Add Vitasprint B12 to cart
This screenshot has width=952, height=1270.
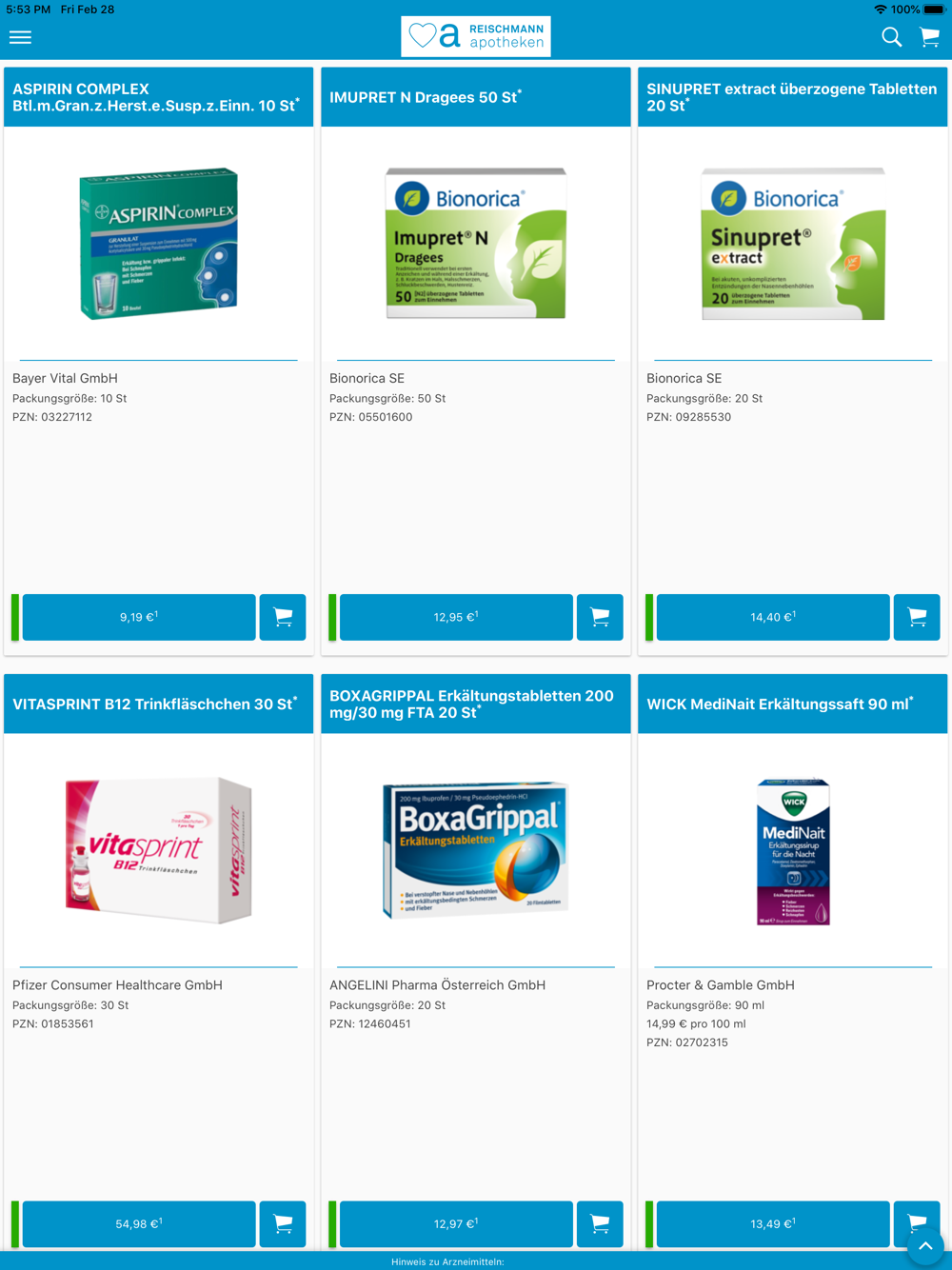point(283,1223)
